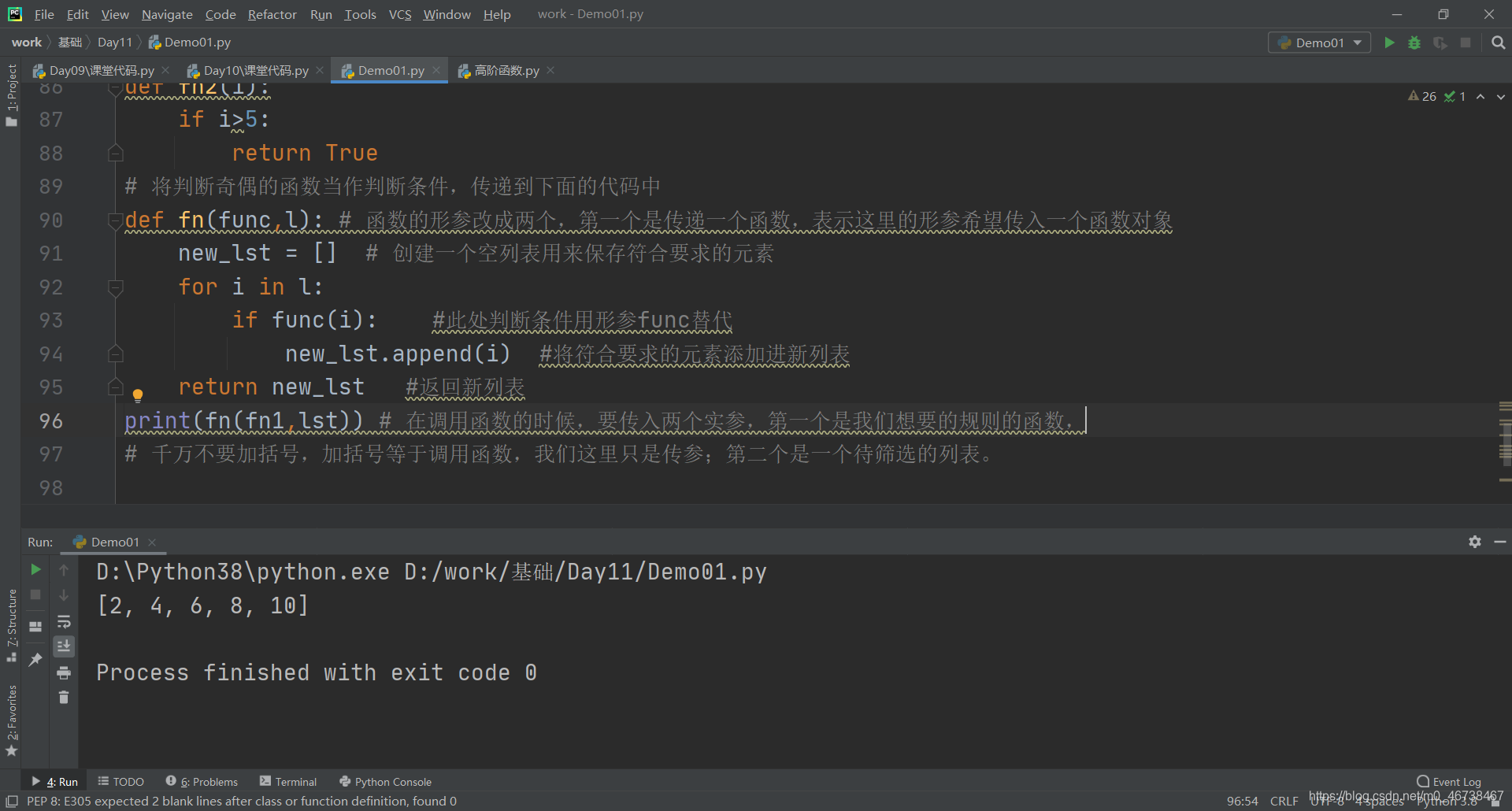Pin the Run tab

point(35,660)
